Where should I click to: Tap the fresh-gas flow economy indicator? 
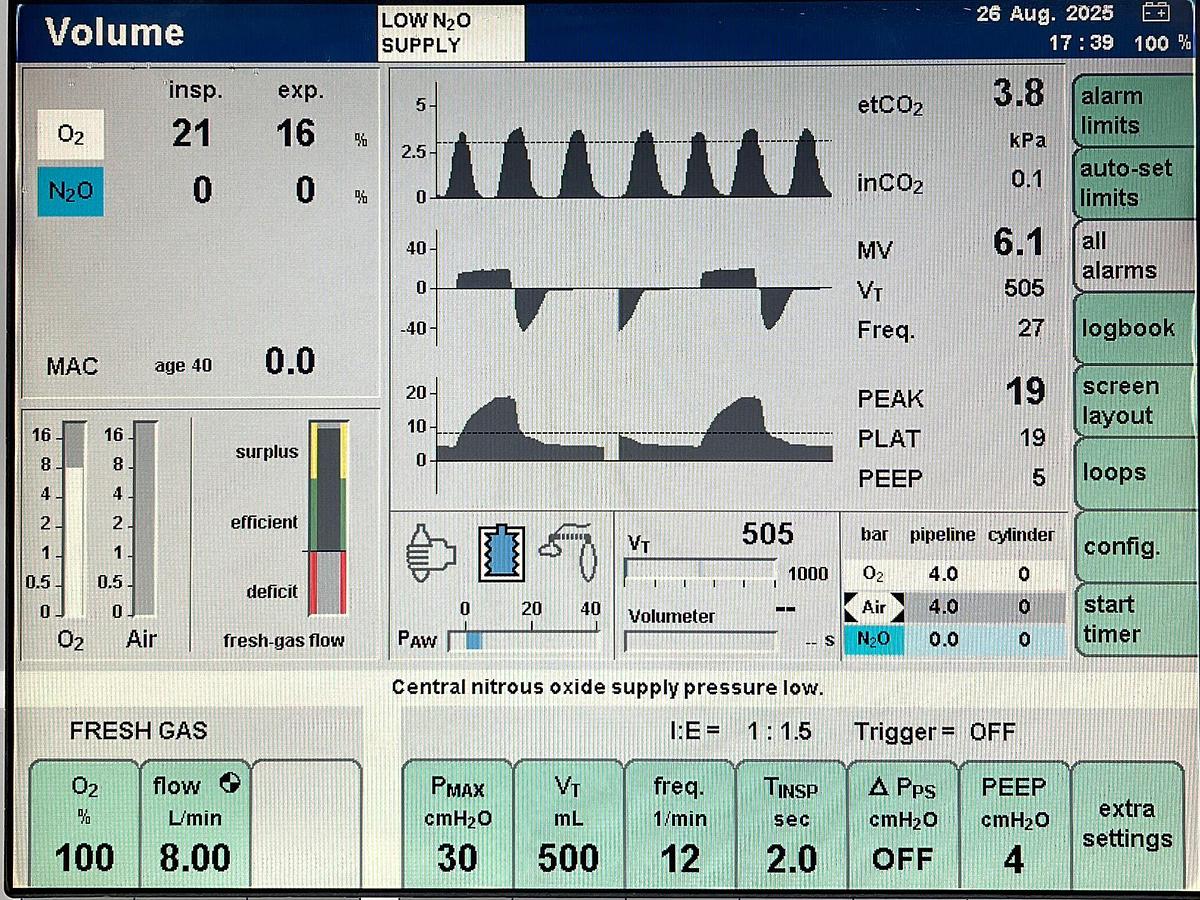click(328, 518)
